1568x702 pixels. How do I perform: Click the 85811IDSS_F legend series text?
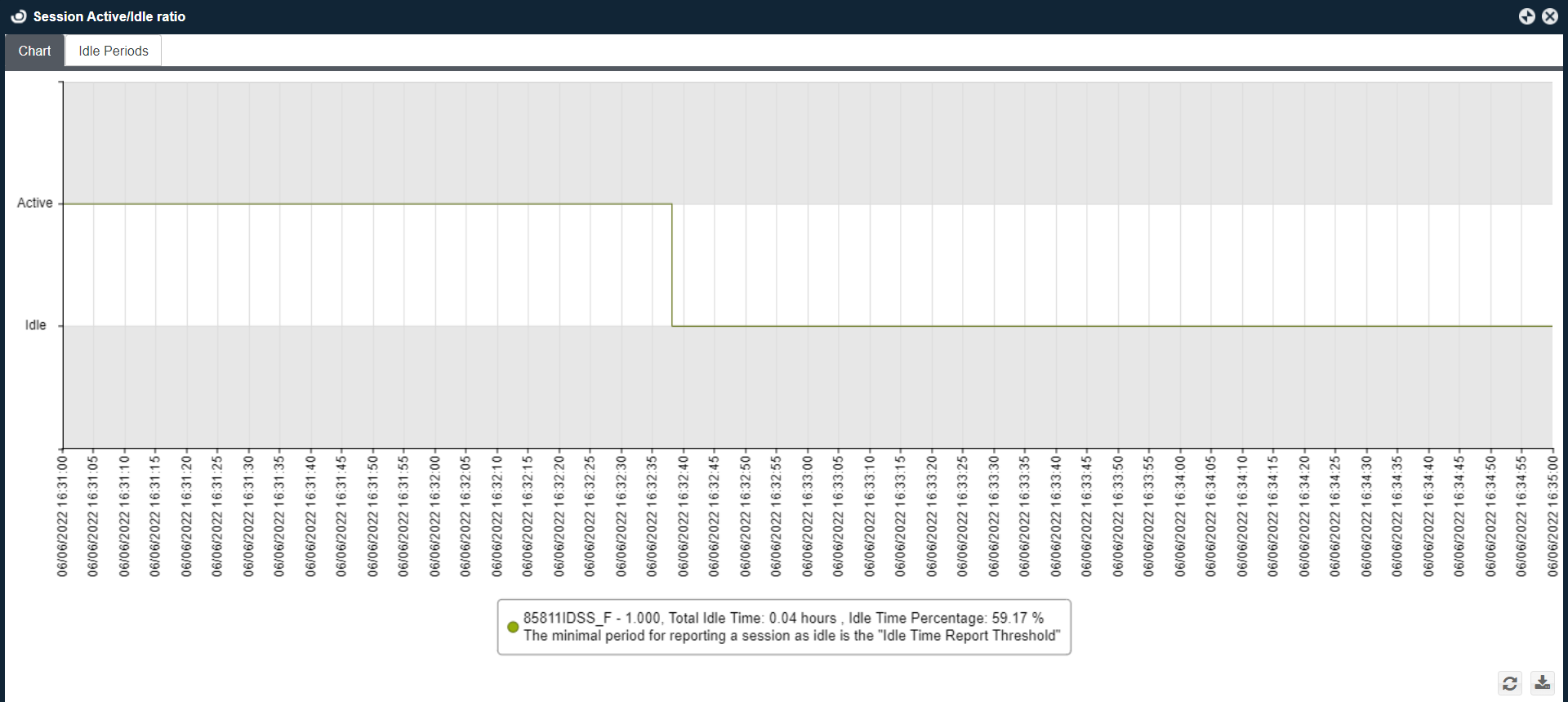(783, 618)
